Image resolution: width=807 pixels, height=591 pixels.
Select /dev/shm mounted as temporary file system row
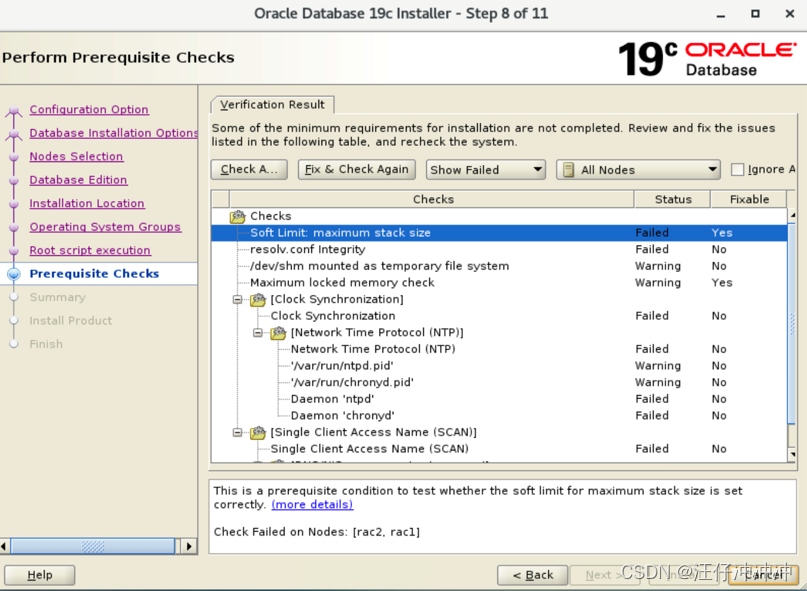point(499,266)
